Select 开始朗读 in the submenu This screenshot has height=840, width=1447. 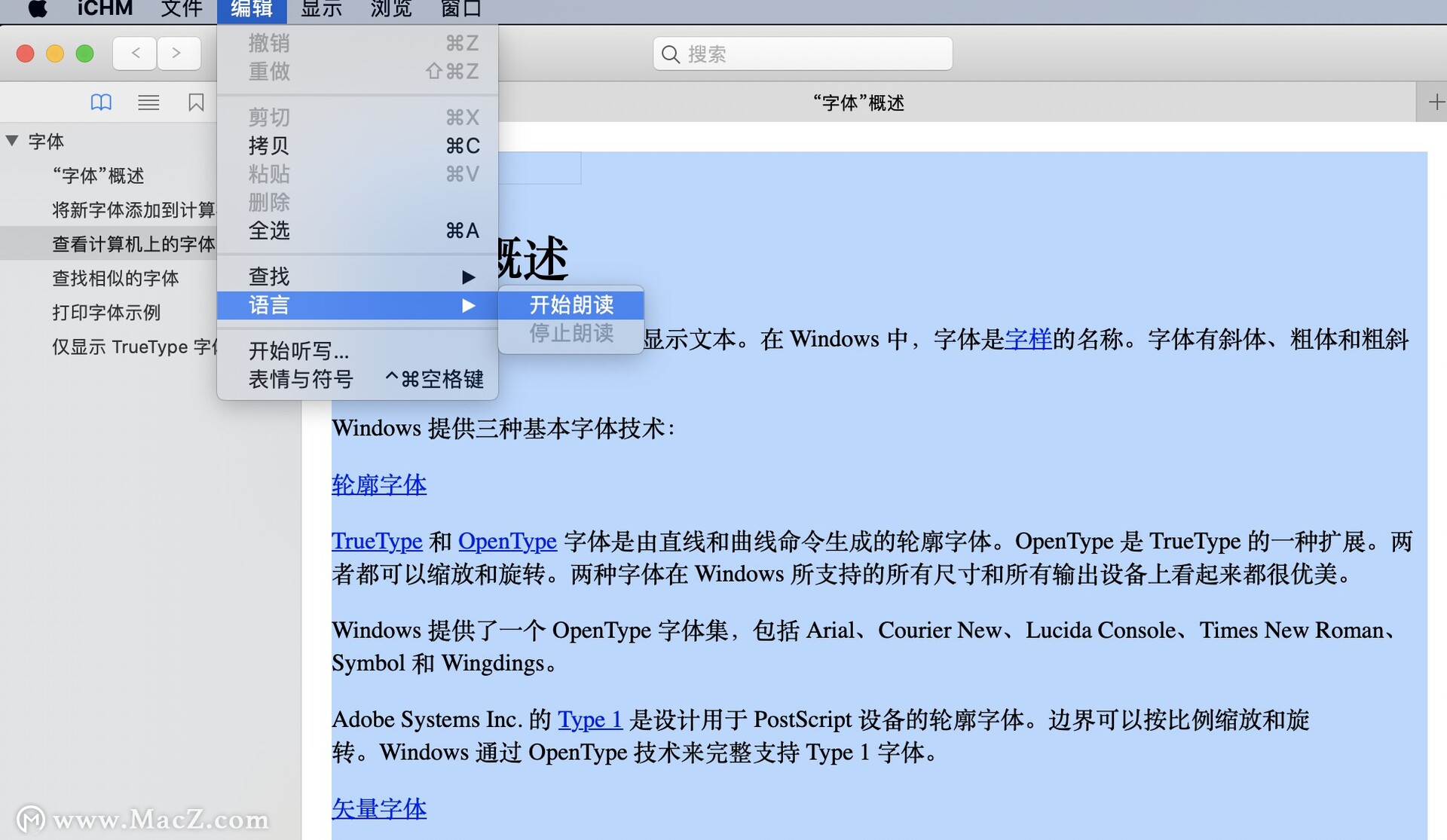point(571,304)
